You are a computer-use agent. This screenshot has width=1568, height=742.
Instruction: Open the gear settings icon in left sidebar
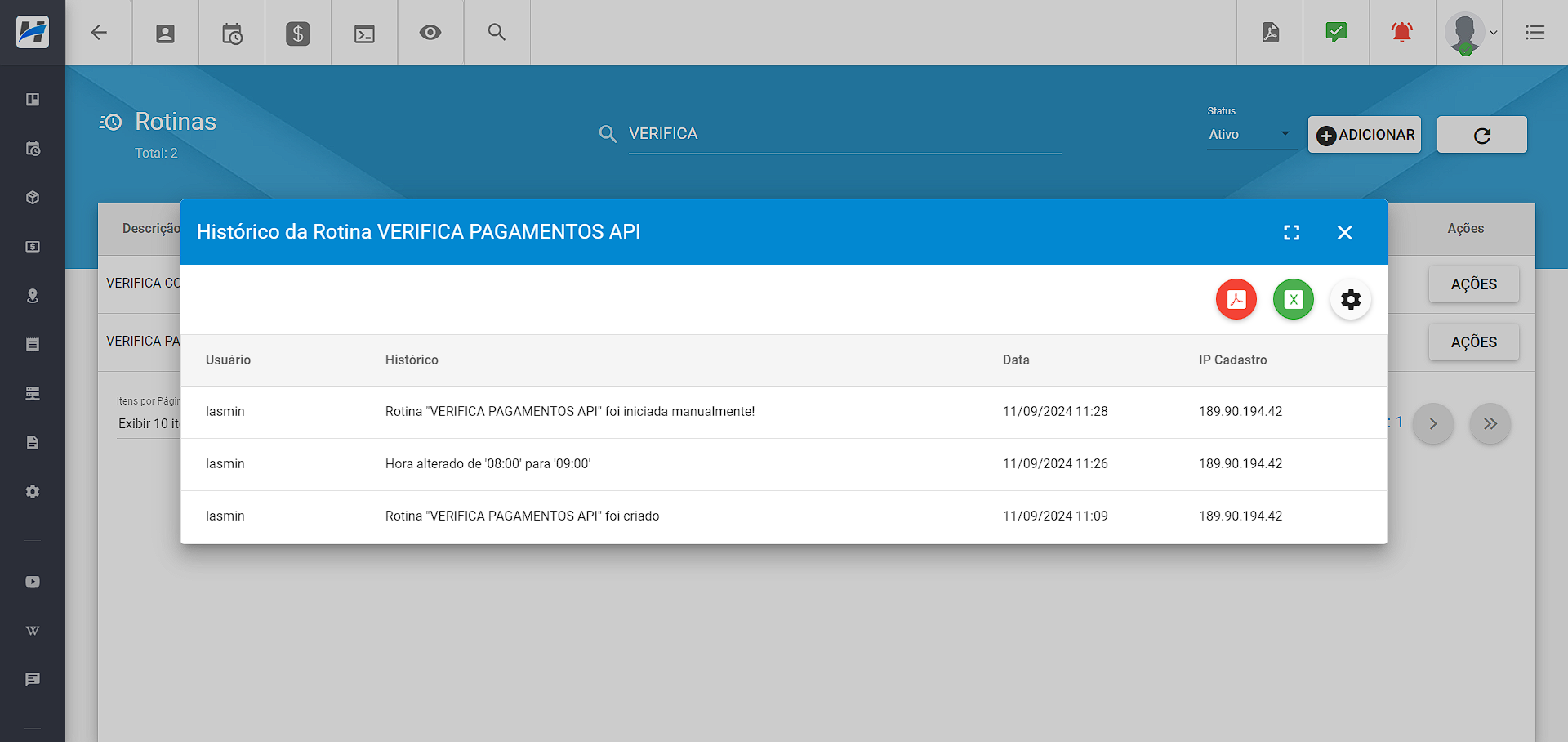33,492
